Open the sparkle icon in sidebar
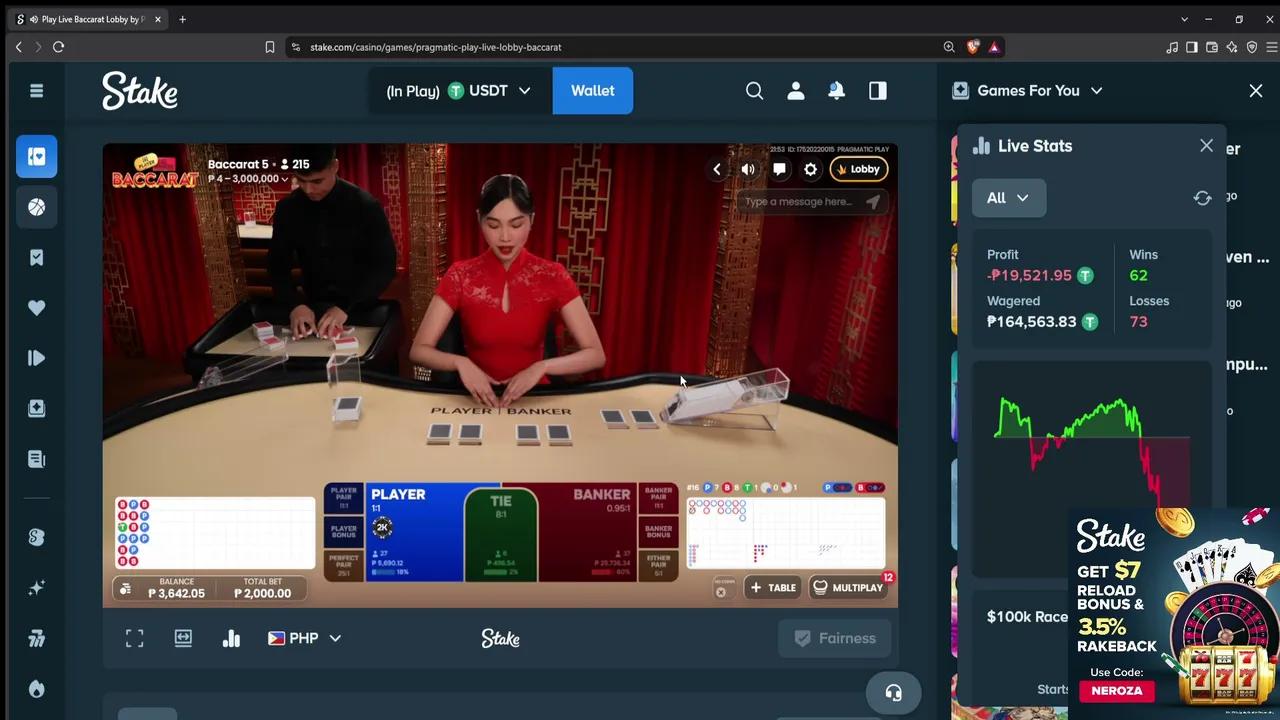1280x720 pixels. pos(37,588)
